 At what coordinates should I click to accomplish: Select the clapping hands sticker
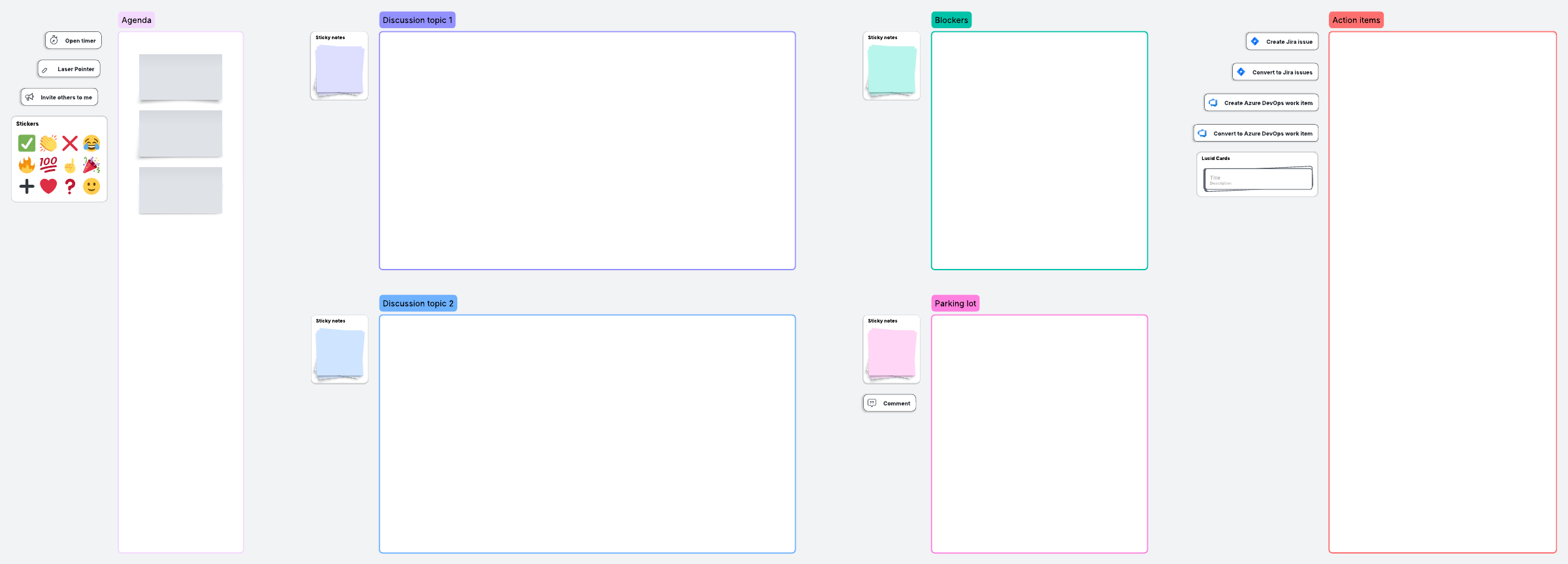[x=48, y=143]
